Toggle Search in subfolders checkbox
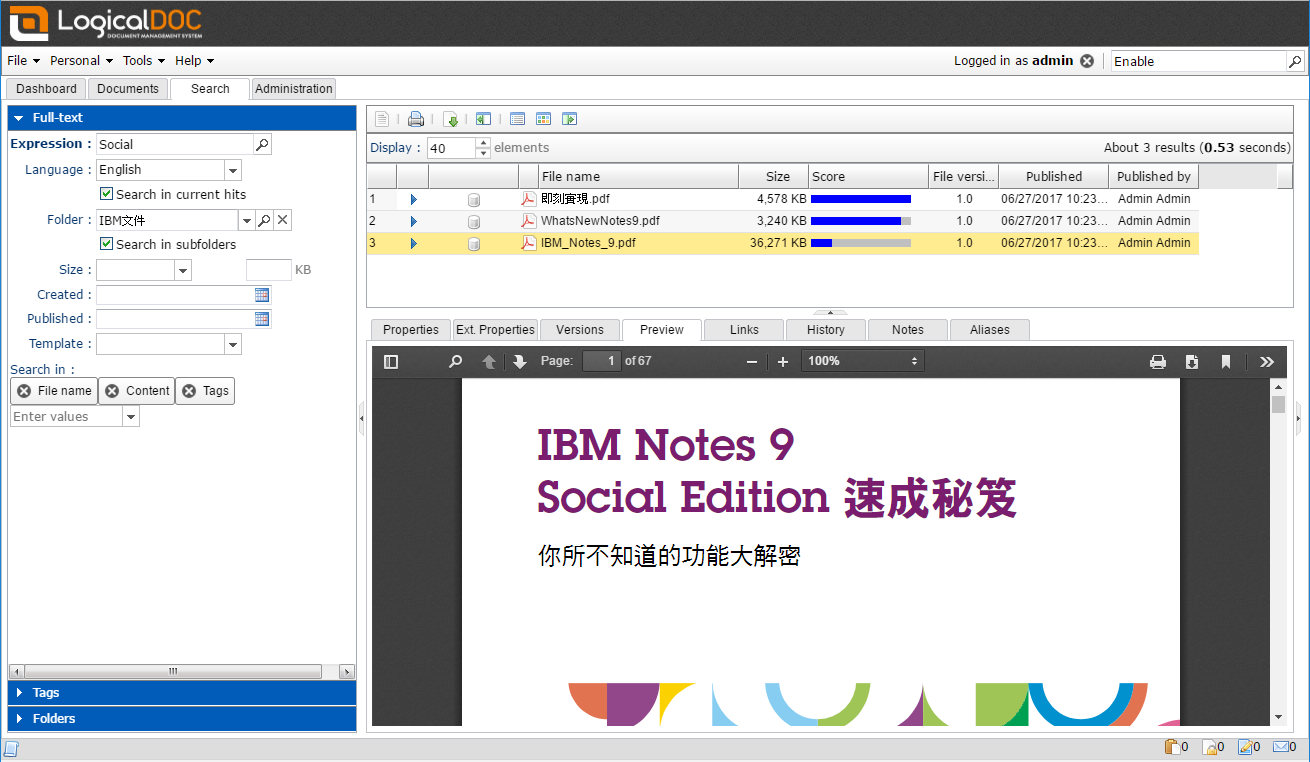 (106, 244)
